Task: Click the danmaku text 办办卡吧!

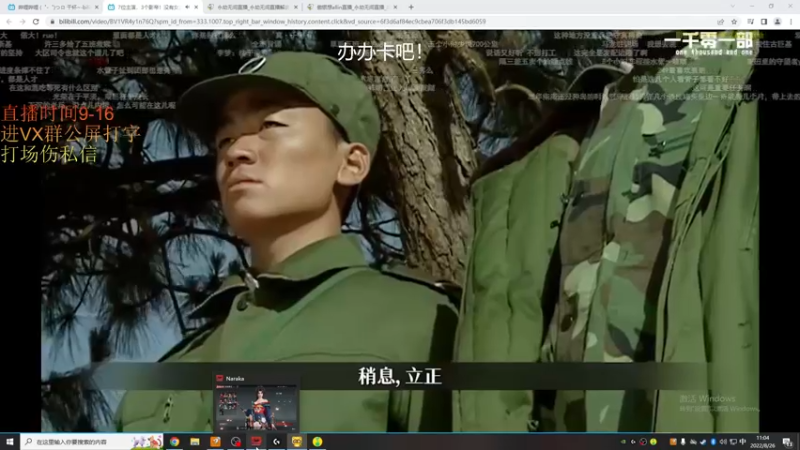Action: coord(380,52)
